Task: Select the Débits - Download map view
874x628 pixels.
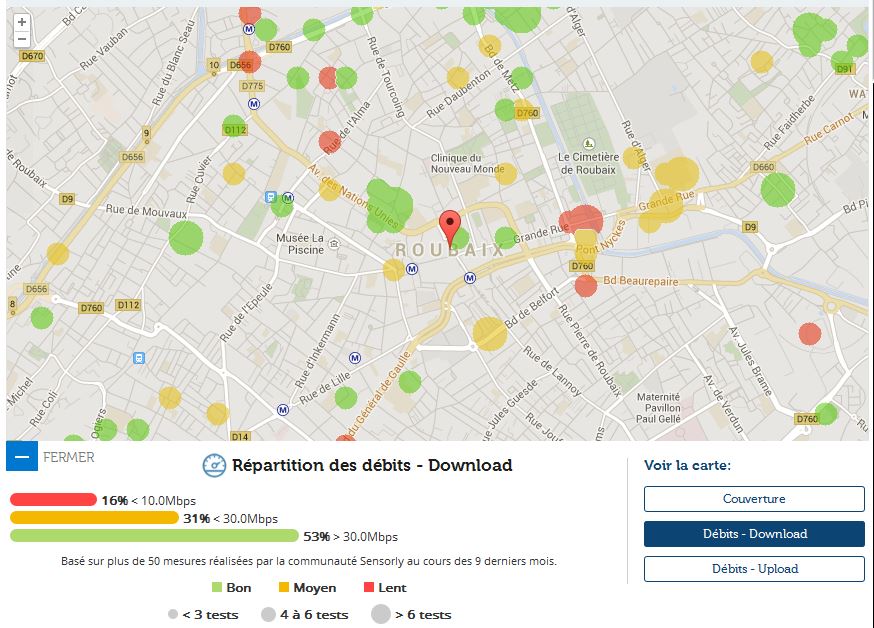Action: (753, 534)
